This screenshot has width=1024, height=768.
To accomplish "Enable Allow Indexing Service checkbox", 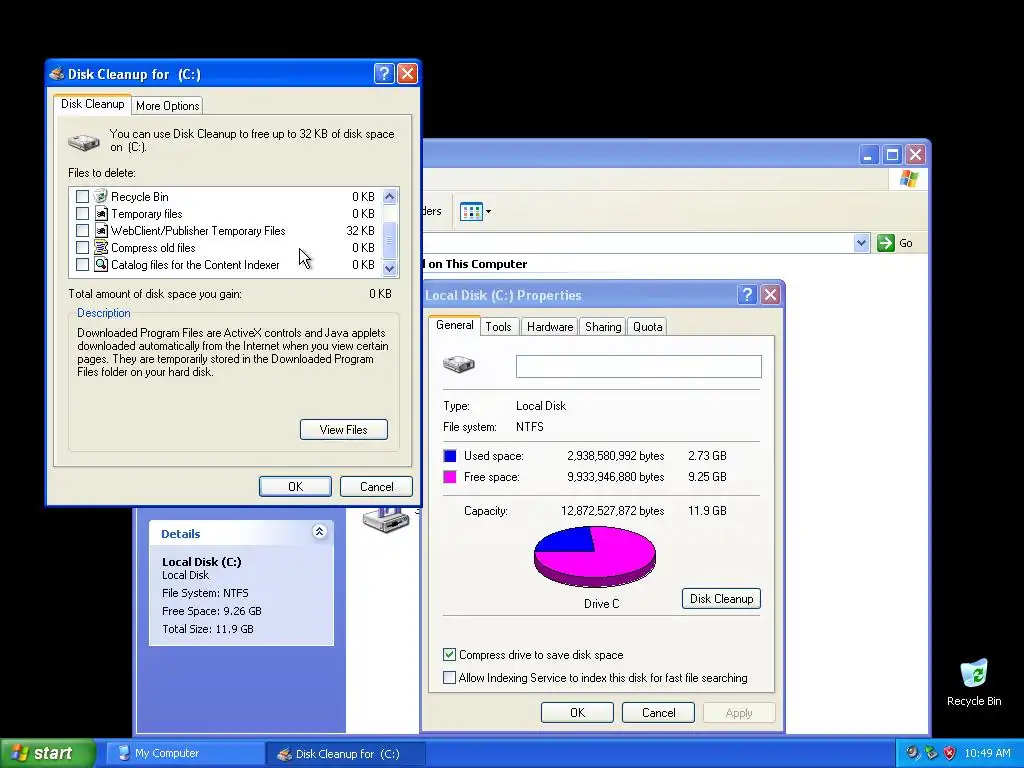I will [x=449, y=677].
